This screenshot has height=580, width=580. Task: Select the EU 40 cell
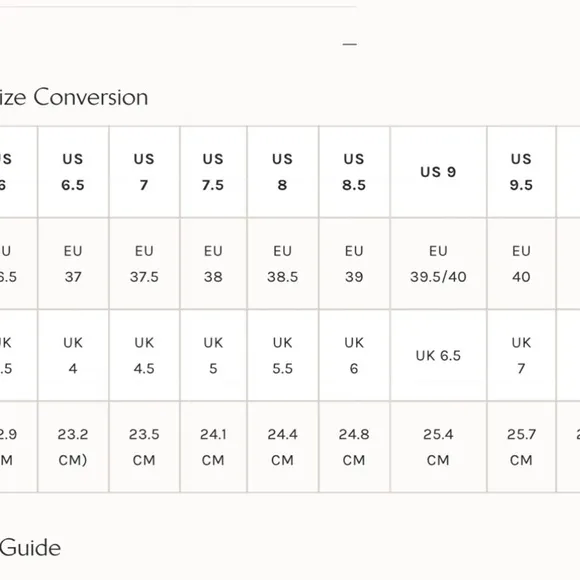tap(522, 264)
